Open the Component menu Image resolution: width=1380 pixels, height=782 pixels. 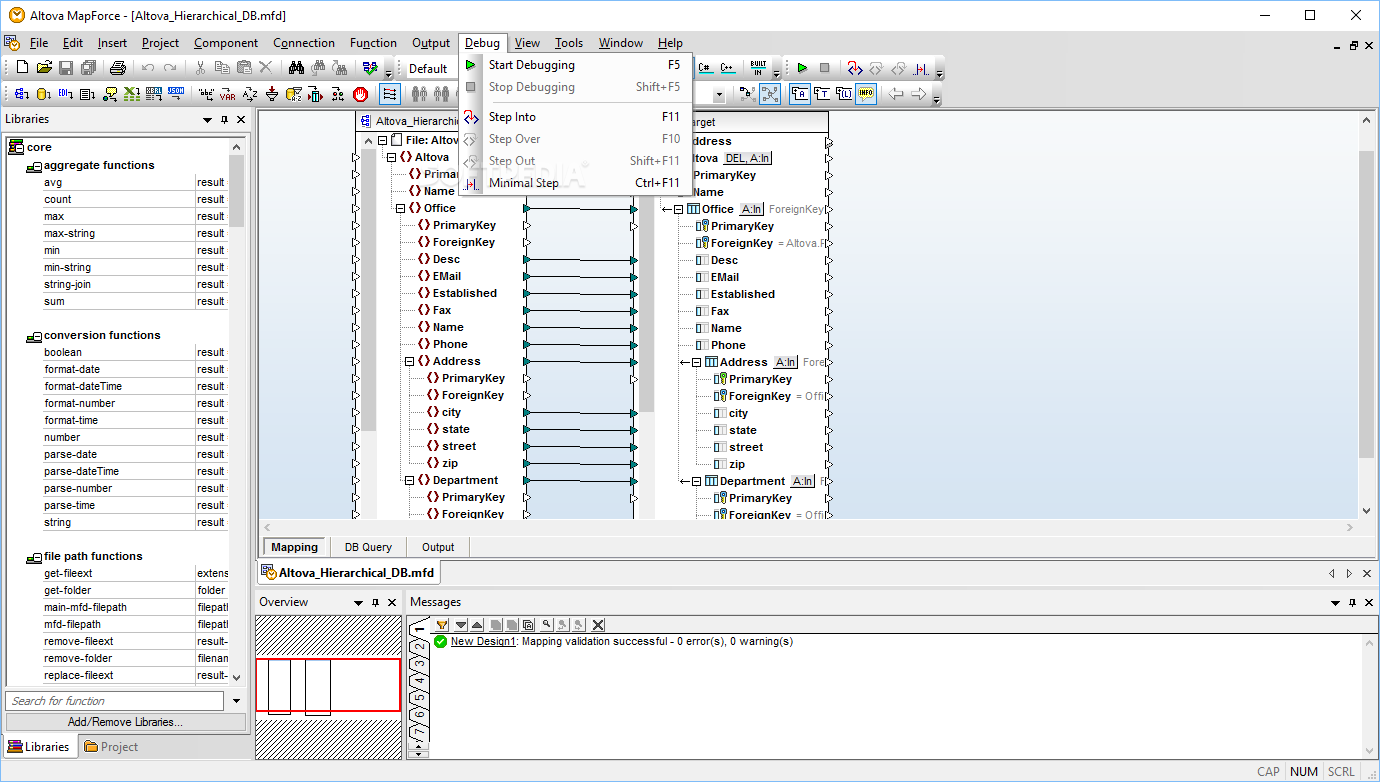click(226, 43)
